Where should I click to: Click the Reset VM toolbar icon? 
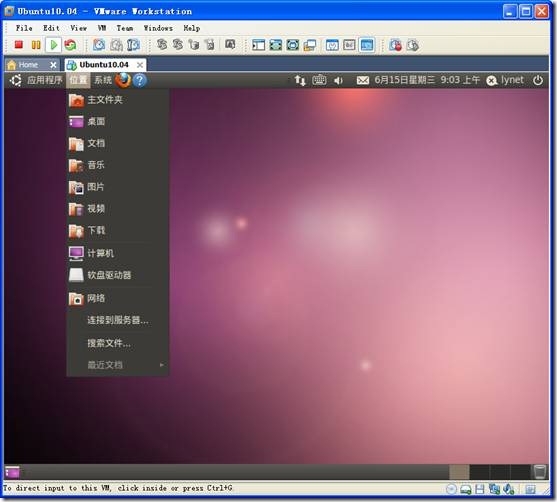tap(70, 45)
